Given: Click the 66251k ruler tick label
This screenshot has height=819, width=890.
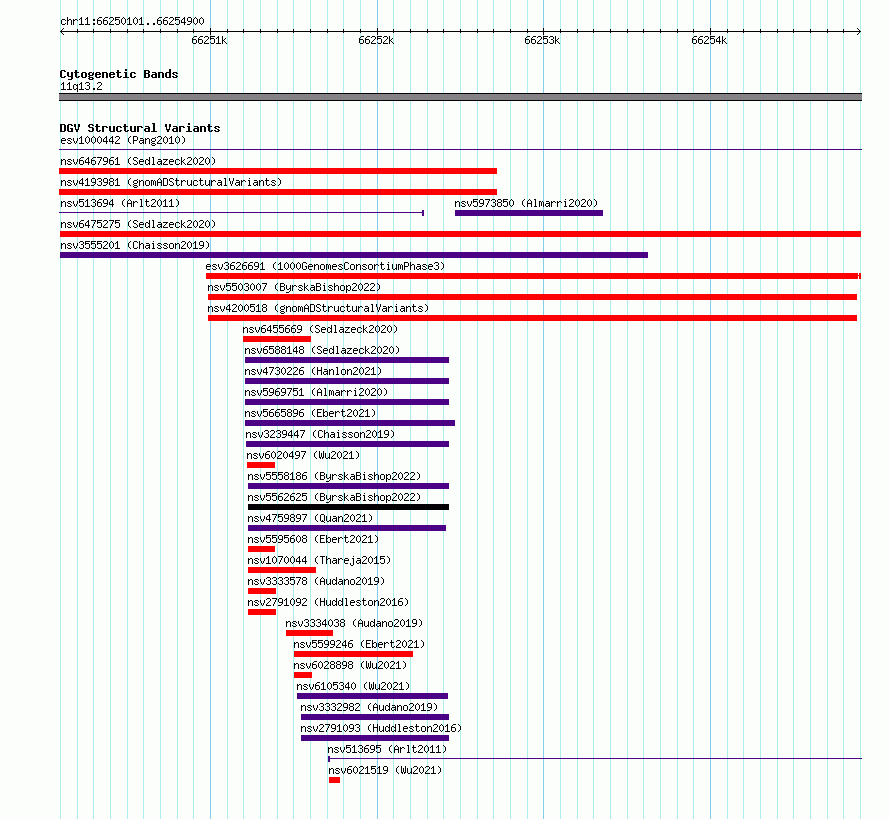Looking at the screenshot, I should [209, 40].
